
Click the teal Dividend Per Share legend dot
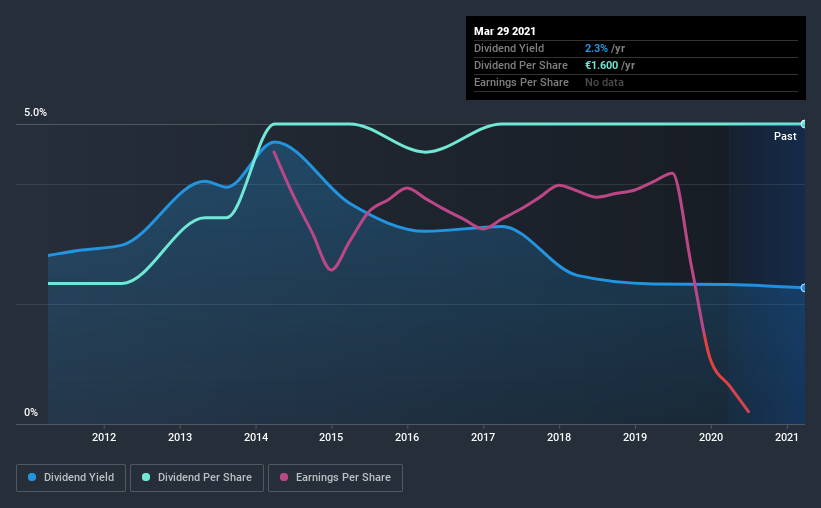[146, 477]
